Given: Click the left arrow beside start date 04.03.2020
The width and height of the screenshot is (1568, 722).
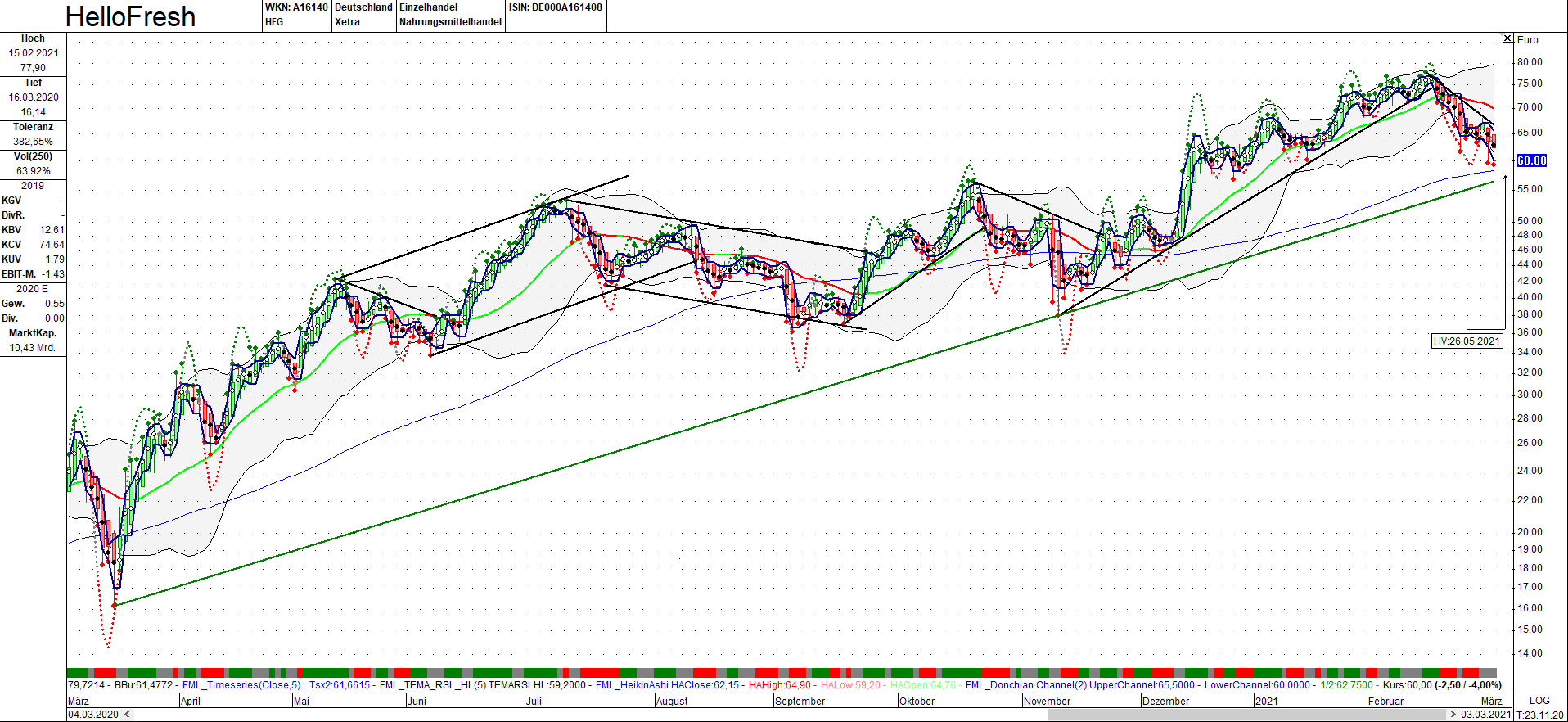Looking at the screenshot, I should tap(127, 715).
